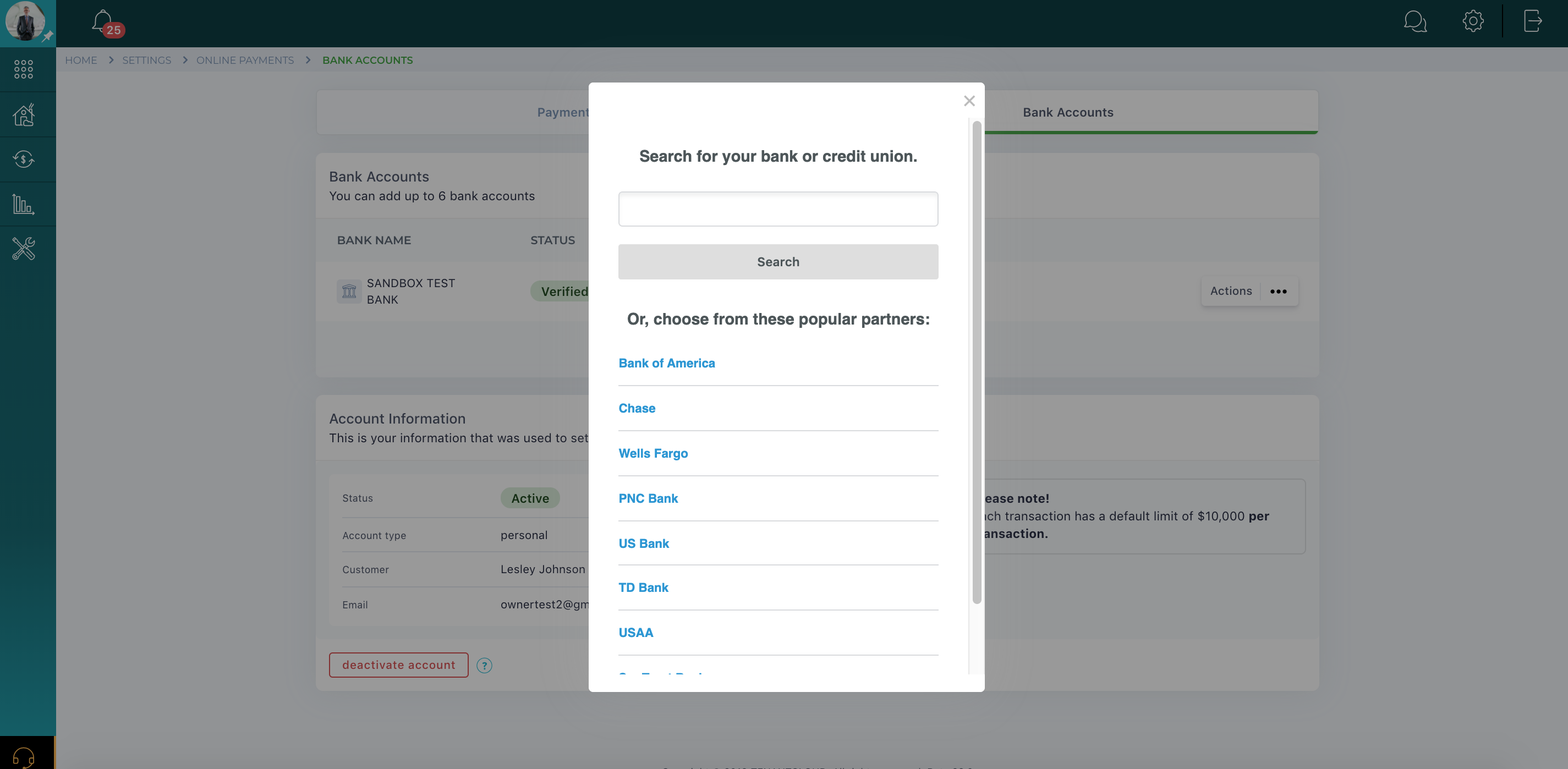Click the Search button in dialog
Screen dimensions: 1568x769
(x=778, y=262)
